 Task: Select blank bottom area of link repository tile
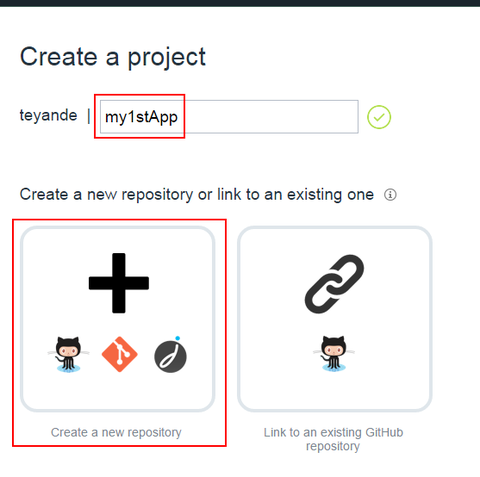click(x=335, y=392)
